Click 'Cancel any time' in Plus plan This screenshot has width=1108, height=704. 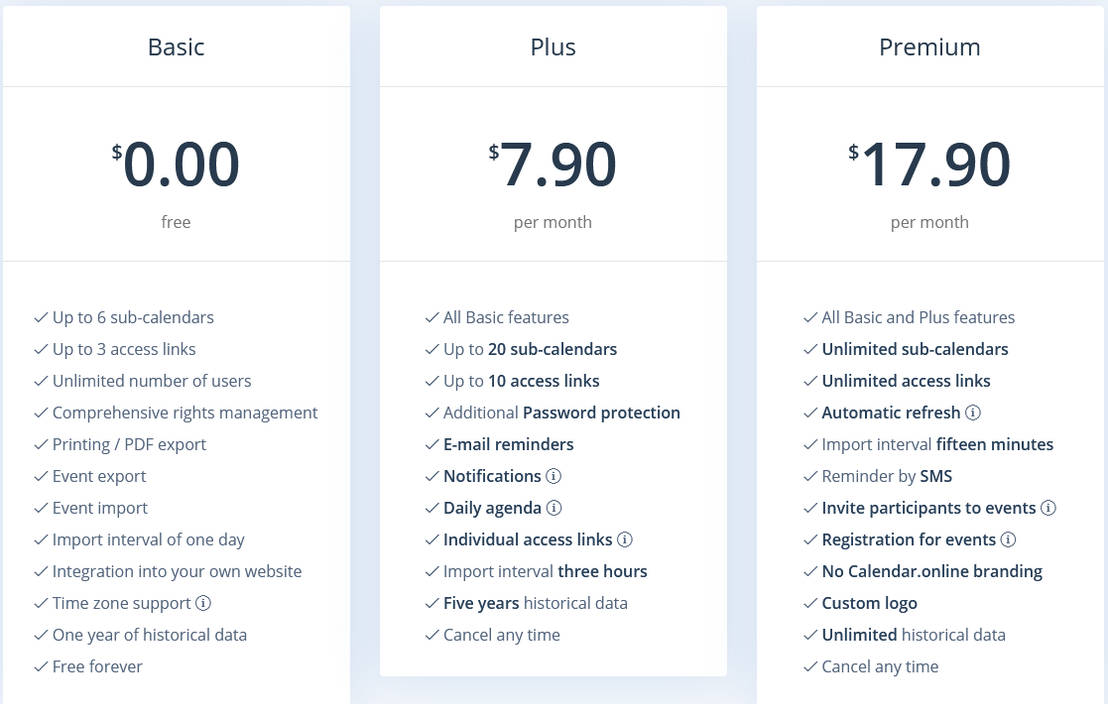coord(502,635)
